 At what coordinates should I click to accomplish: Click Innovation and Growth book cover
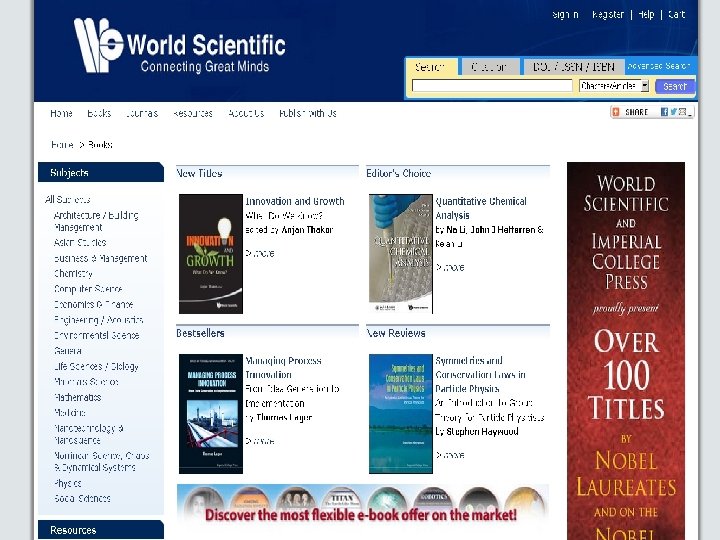pos(211,254)
